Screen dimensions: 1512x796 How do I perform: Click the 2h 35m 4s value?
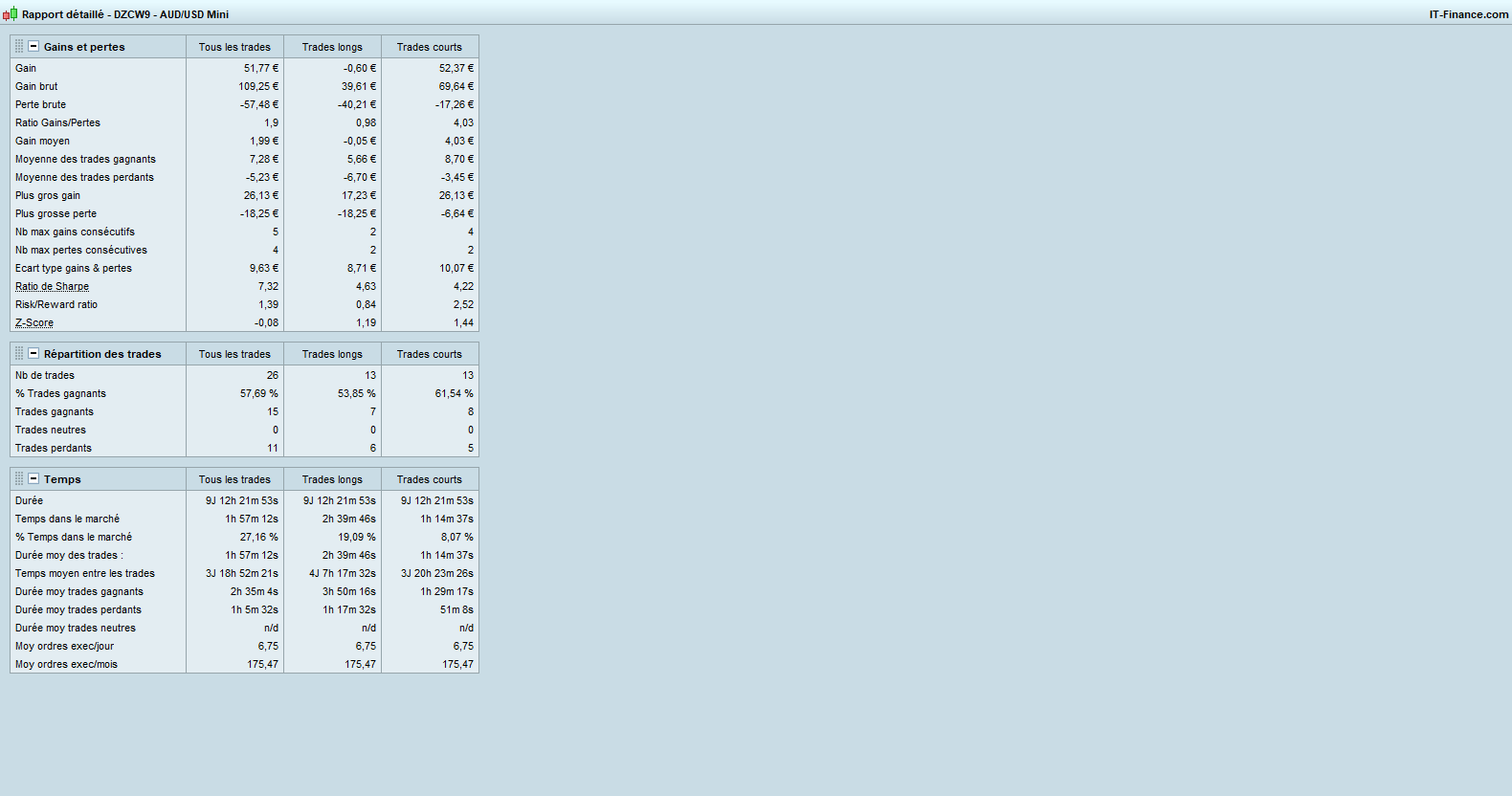click(x=255, y=591)
